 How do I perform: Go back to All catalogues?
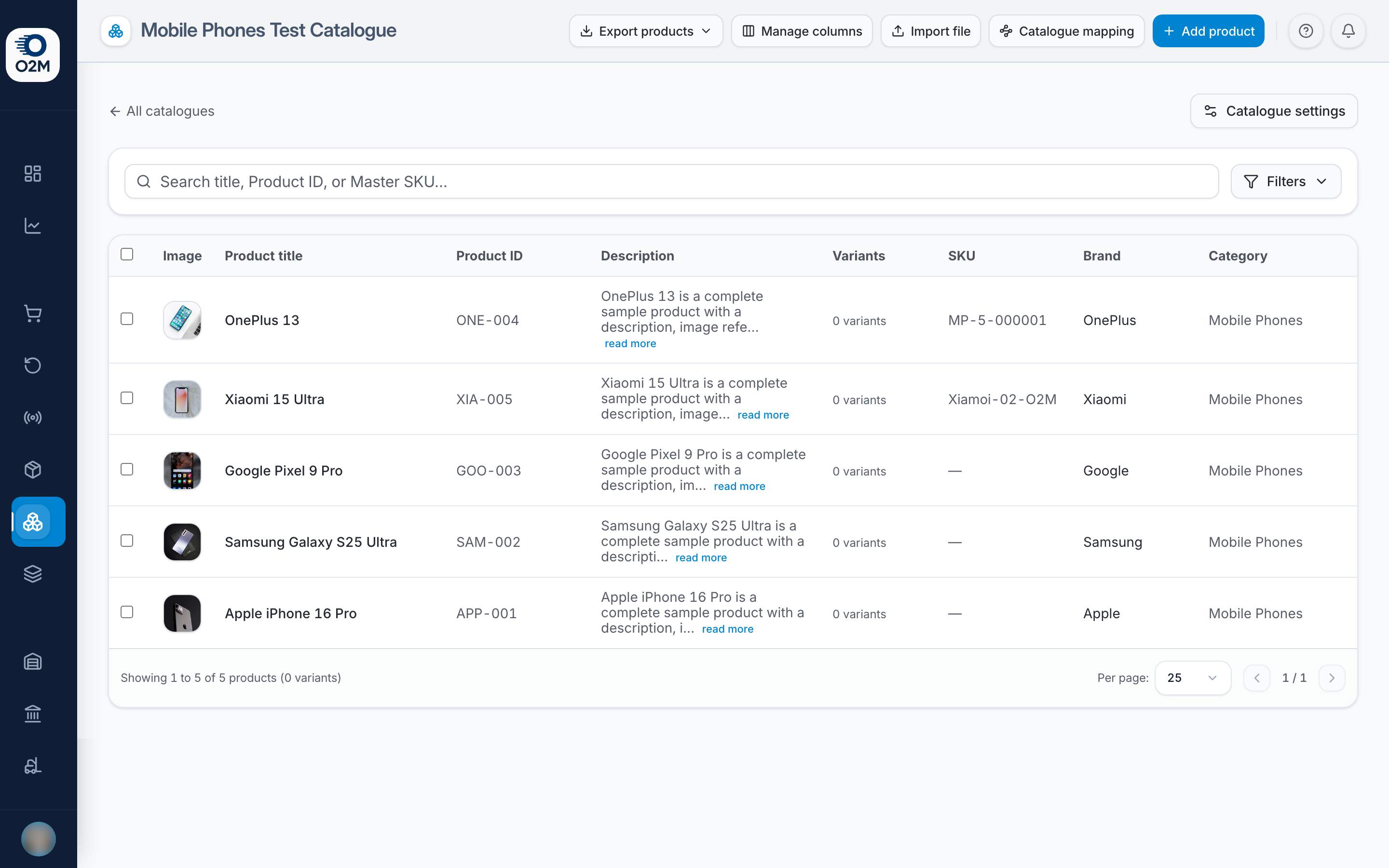[x=162, y=111]
